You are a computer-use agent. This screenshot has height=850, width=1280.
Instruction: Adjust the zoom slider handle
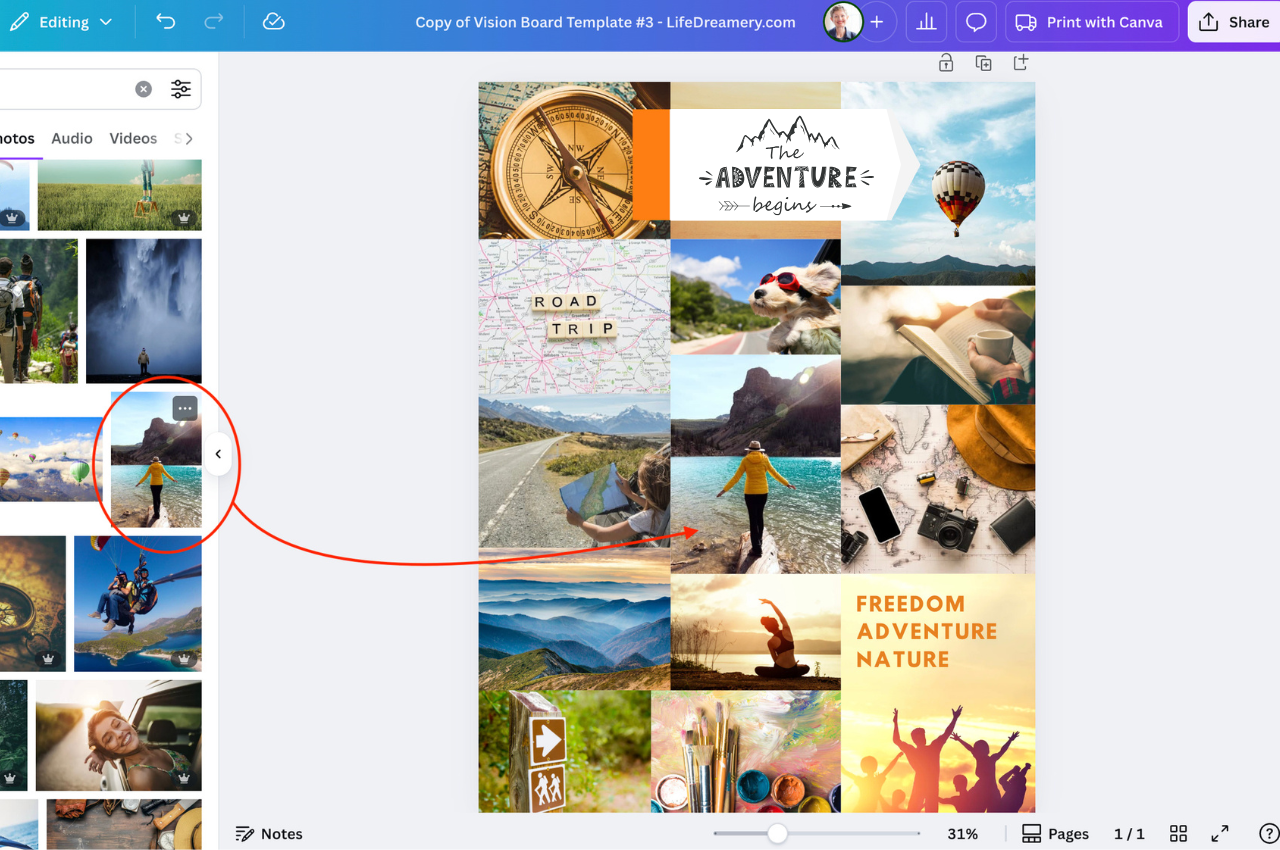[x=777, y=834]
